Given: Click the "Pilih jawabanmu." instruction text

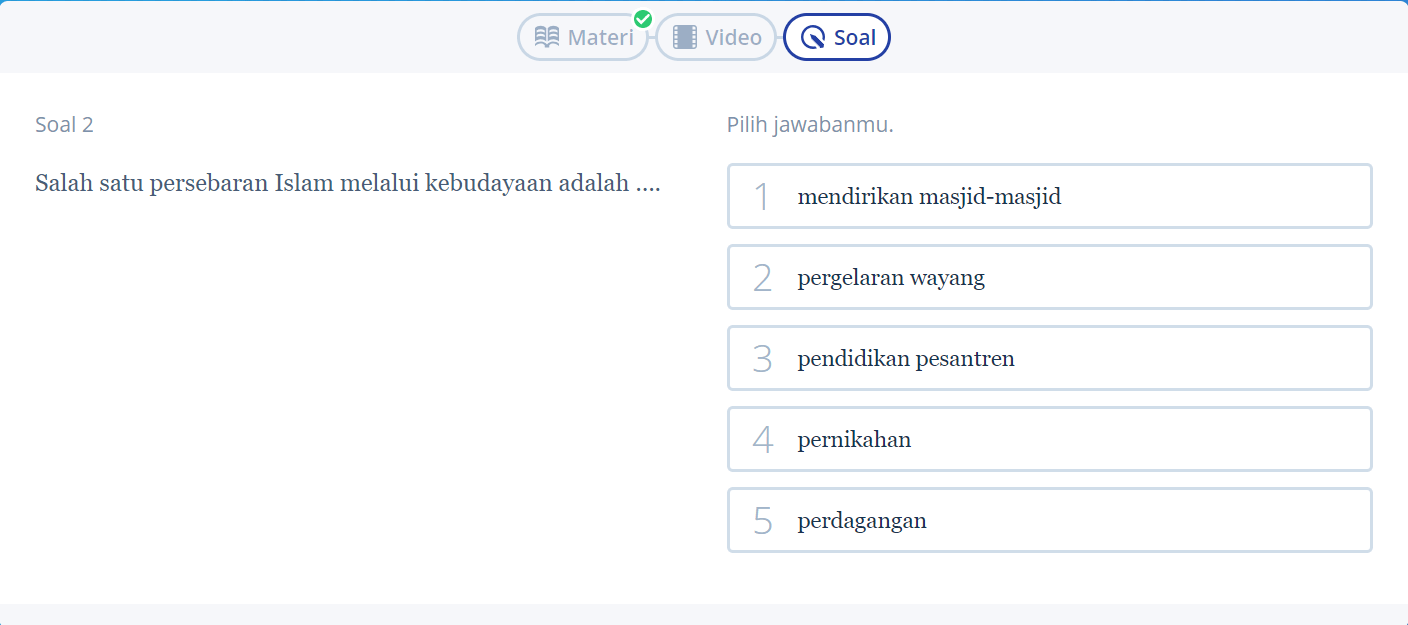Looking at the screenshot, I should [810, 125].
